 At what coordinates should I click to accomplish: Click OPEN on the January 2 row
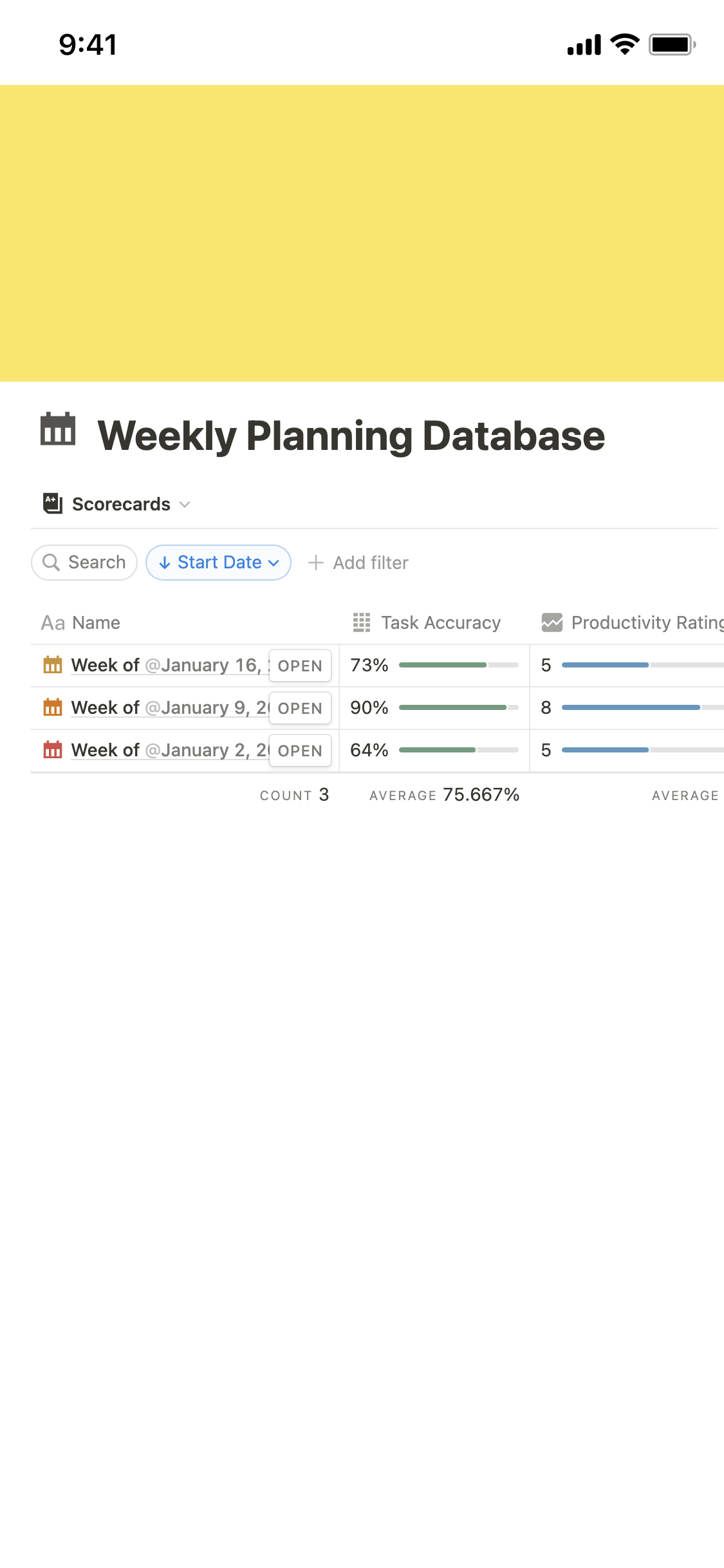click(300, 751)
